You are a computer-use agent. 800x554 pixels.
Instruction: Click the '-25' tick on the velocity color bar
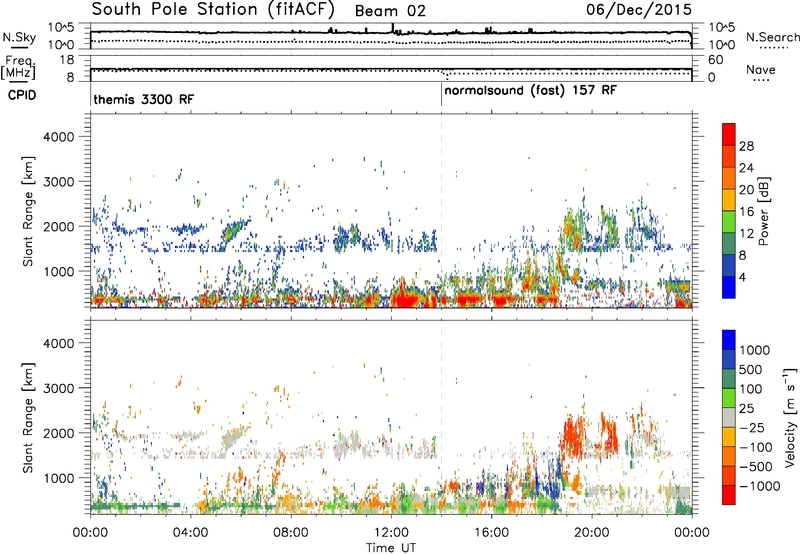pos(752,428)
